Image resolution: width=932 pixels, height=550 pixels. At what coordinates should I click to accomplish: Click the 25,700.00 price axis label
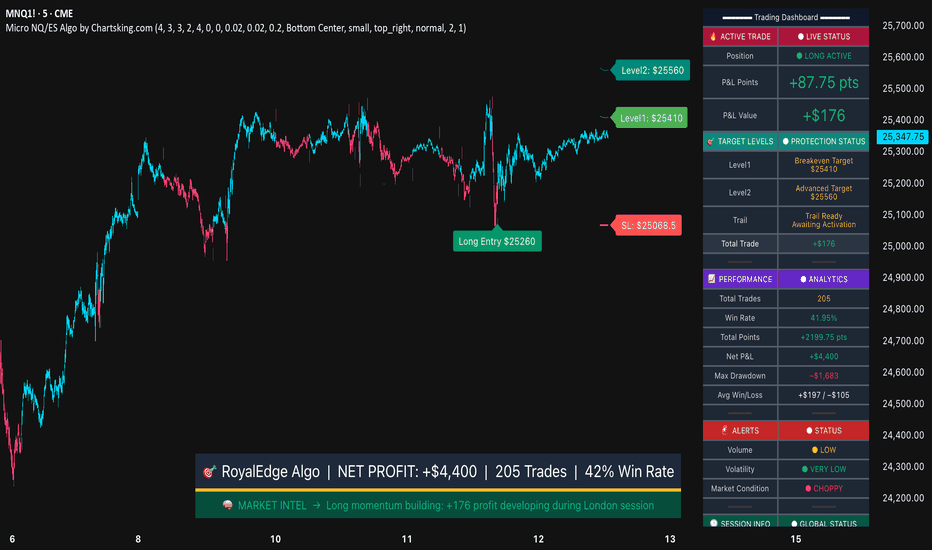(903, 26)
